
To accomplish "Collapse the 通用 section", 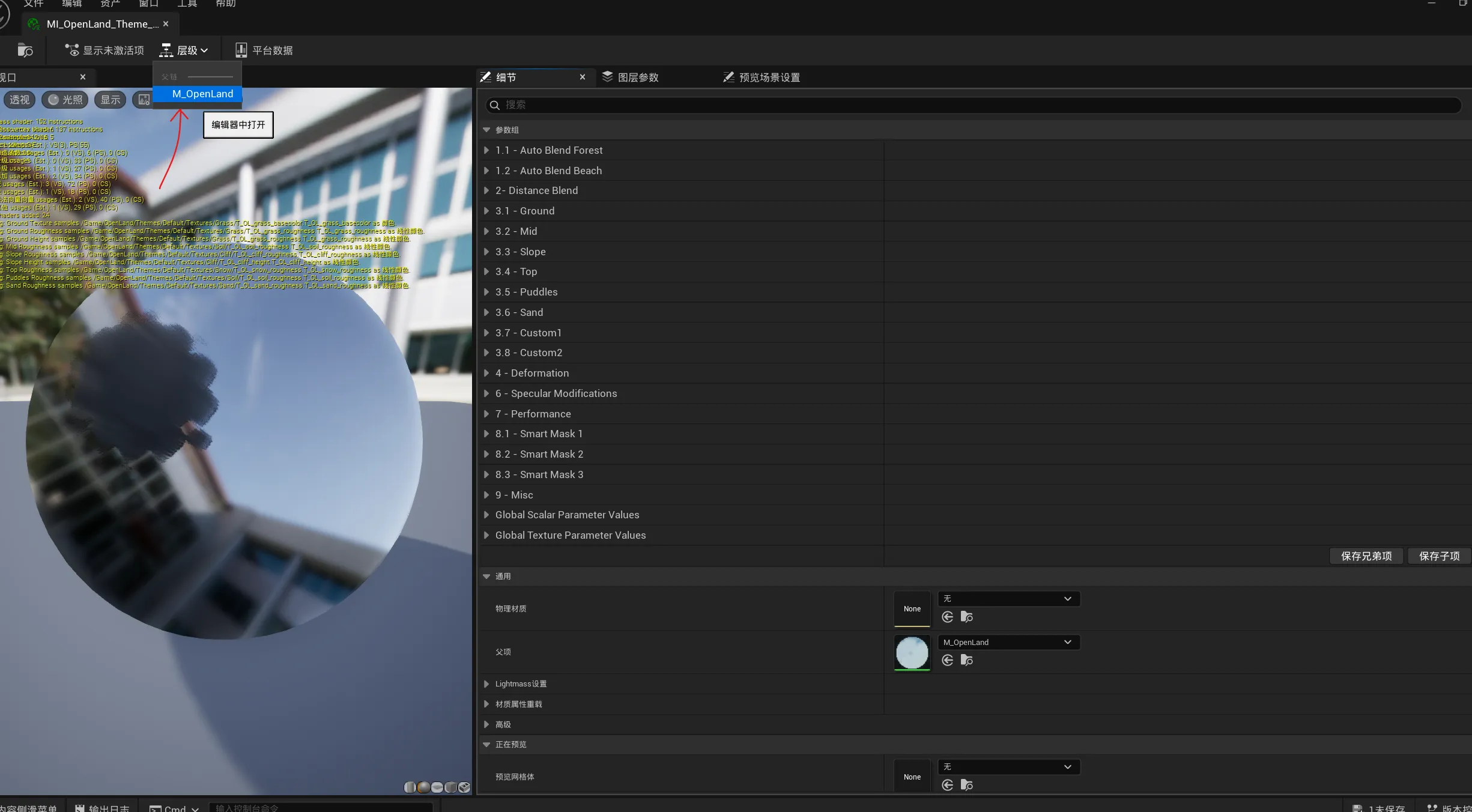I will pyautogui.click(x=486, y=577).
